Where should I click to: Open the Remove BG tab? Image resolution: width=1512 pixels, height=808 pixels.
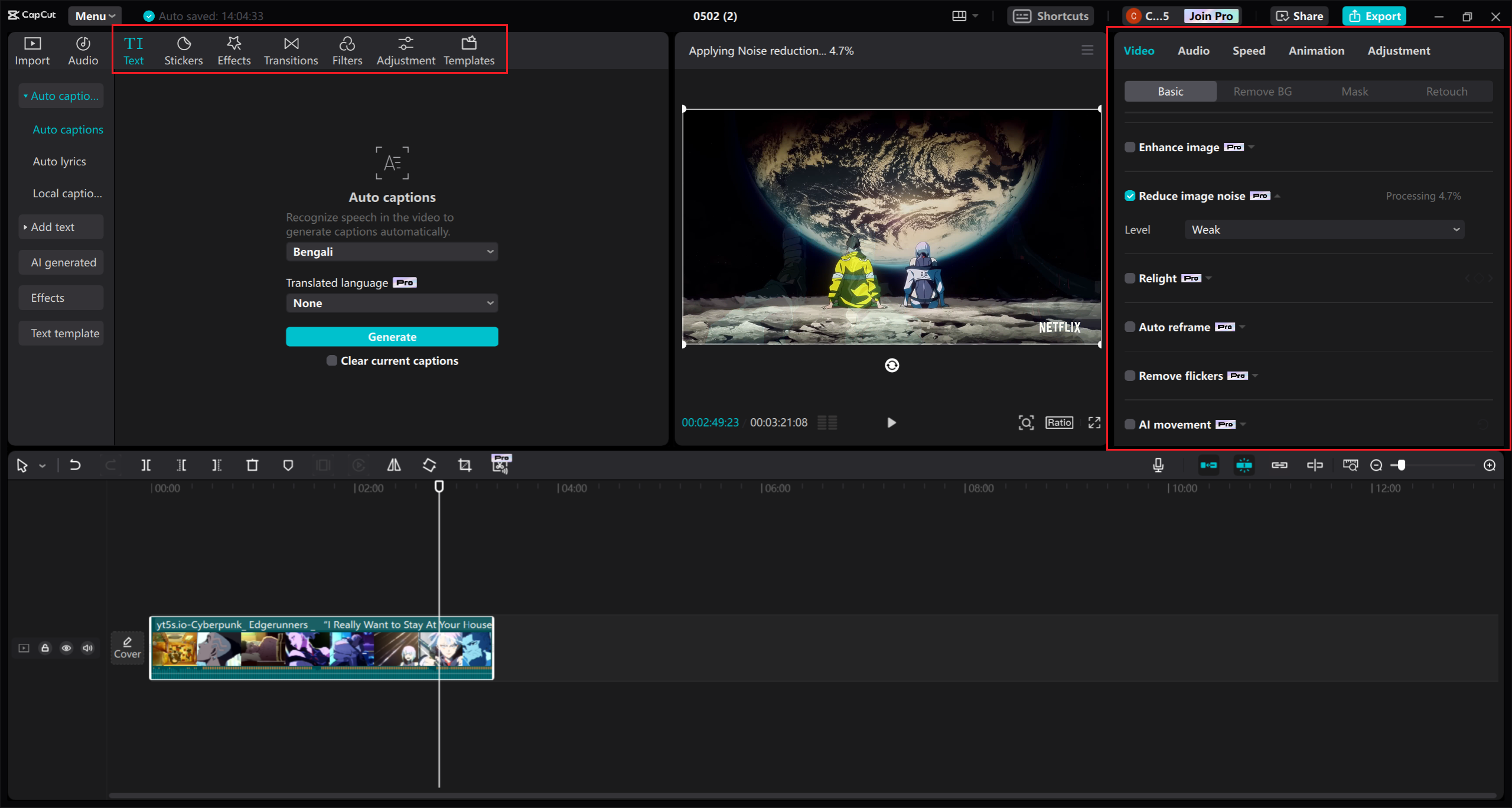click(x=1262, y=91)
